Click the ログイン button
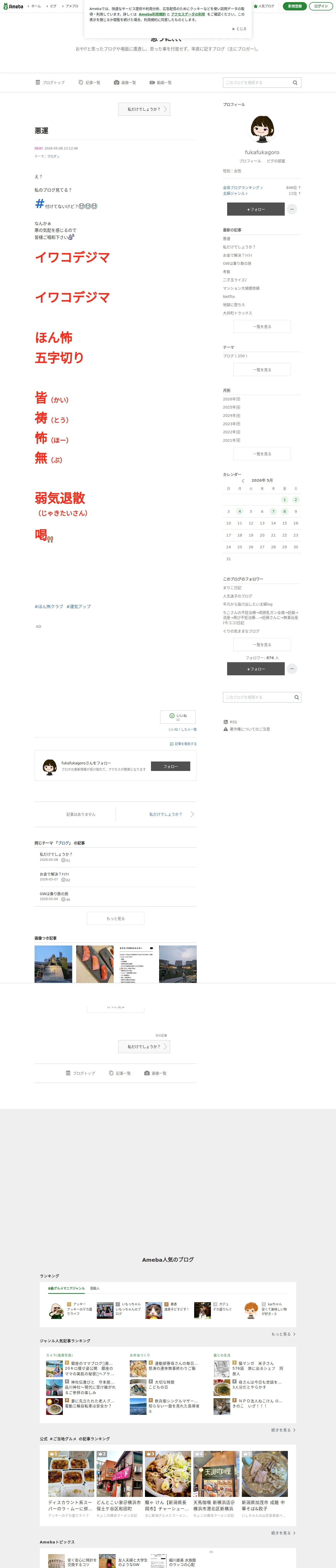This screenshot has height=1568, width=336. 321,6
